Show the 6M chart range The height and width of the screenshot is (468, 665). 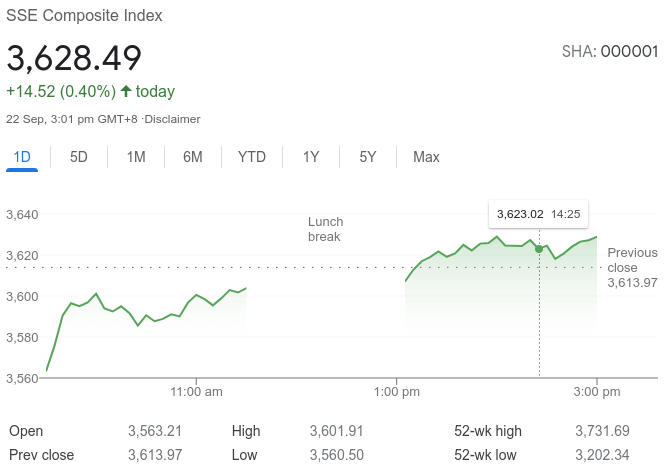point(193,157)
